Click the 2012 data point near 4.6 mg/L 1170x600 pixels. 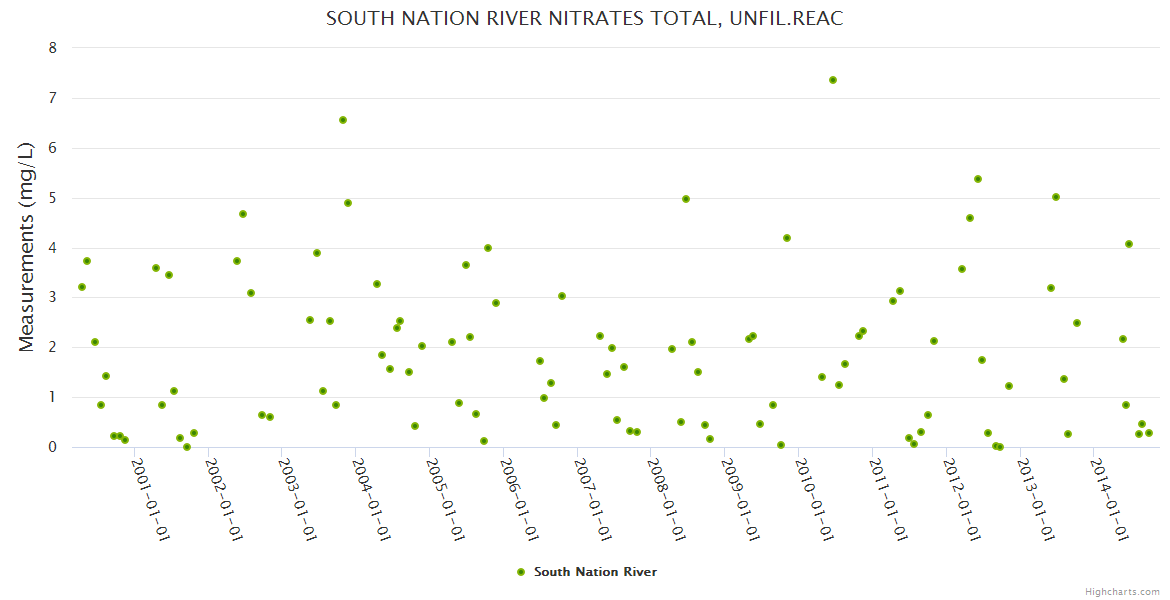pyautogui.click(x=970, y=218)
